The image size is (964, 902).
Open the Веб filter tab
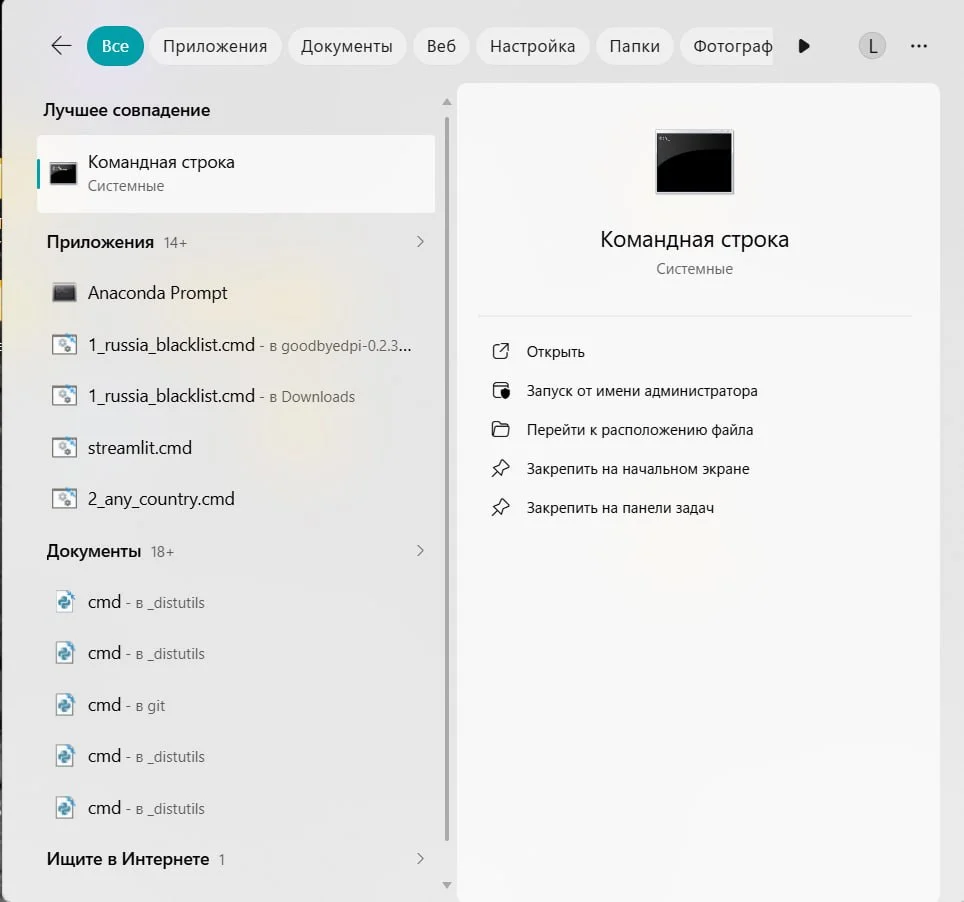tap(441, 46)
